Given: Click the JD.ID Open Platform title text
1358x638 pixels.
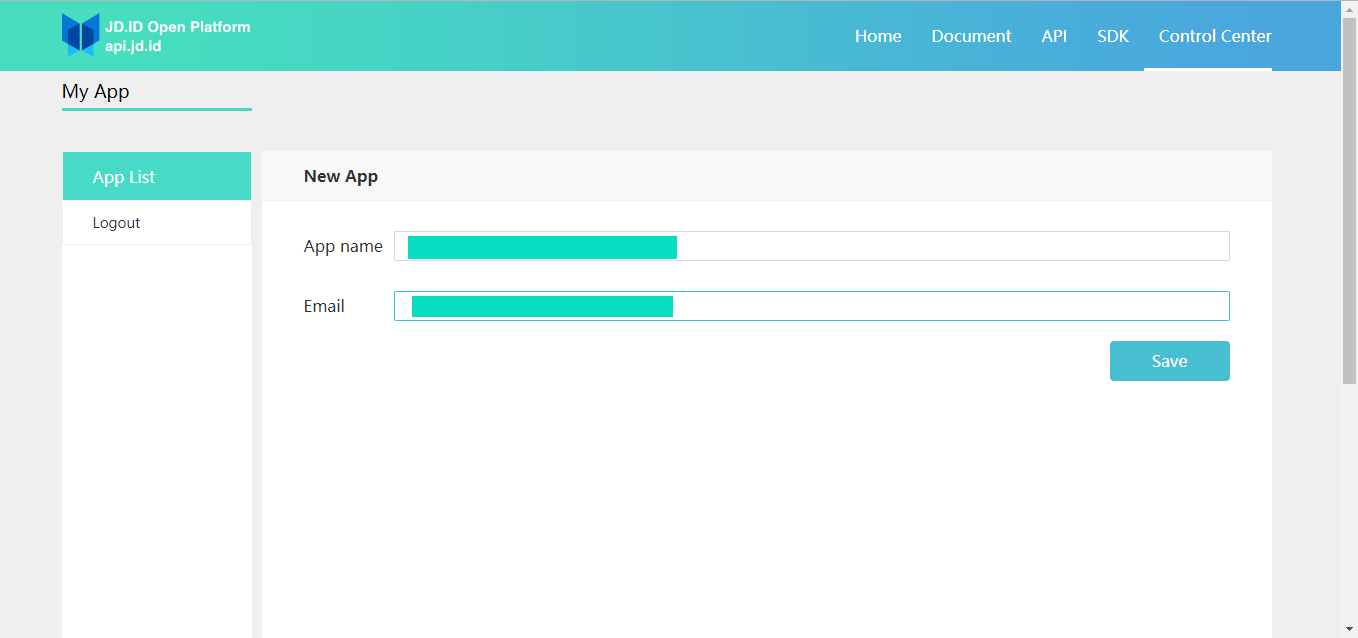Looking at the screenshot, I should (x=178, y=27).
